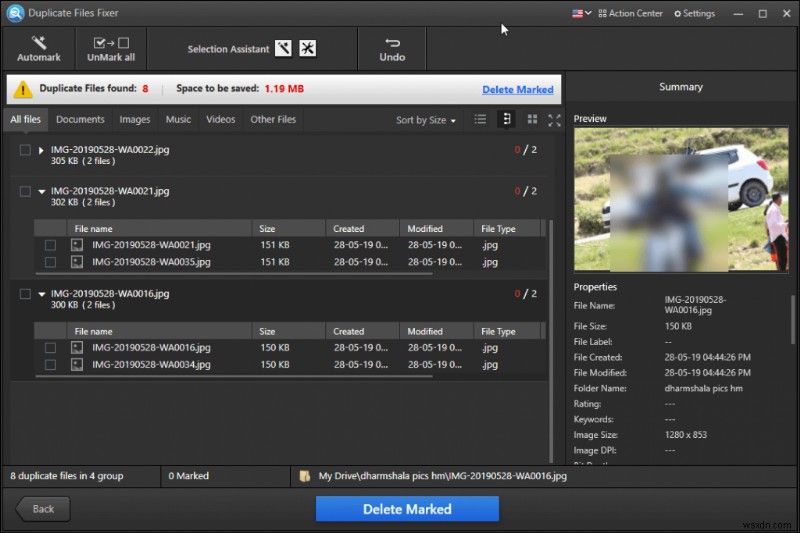
Task: Expand the IMG-20190528-WA0022.jpg group
Action: [41, 150]
